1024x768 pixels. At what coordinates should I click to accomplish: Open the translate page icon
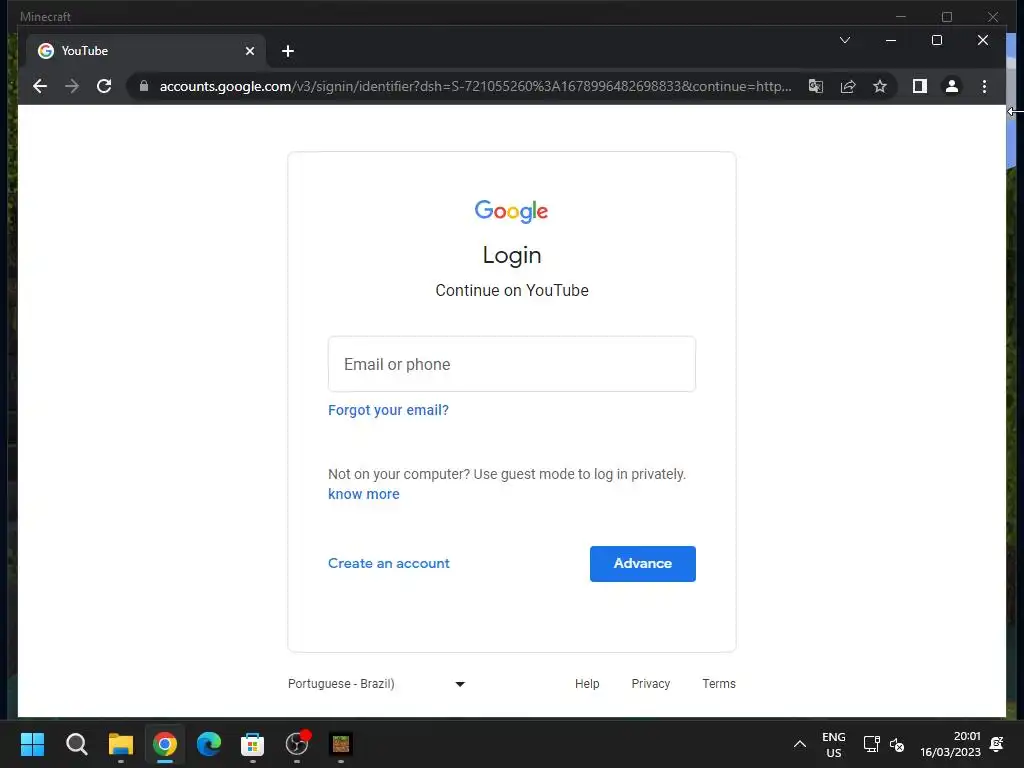pyautogui.click(x=816, y=86)
